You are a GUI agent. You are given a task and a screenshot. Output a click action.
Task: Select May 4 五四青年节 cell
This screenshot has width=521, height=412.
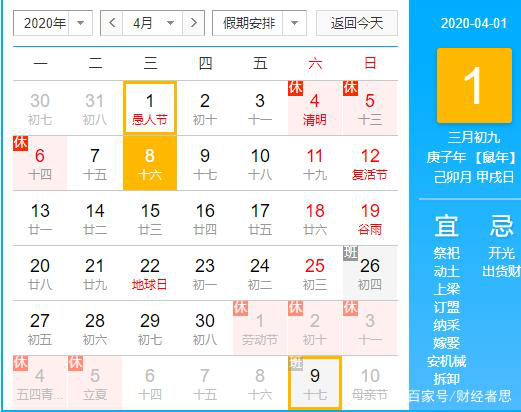40,383
